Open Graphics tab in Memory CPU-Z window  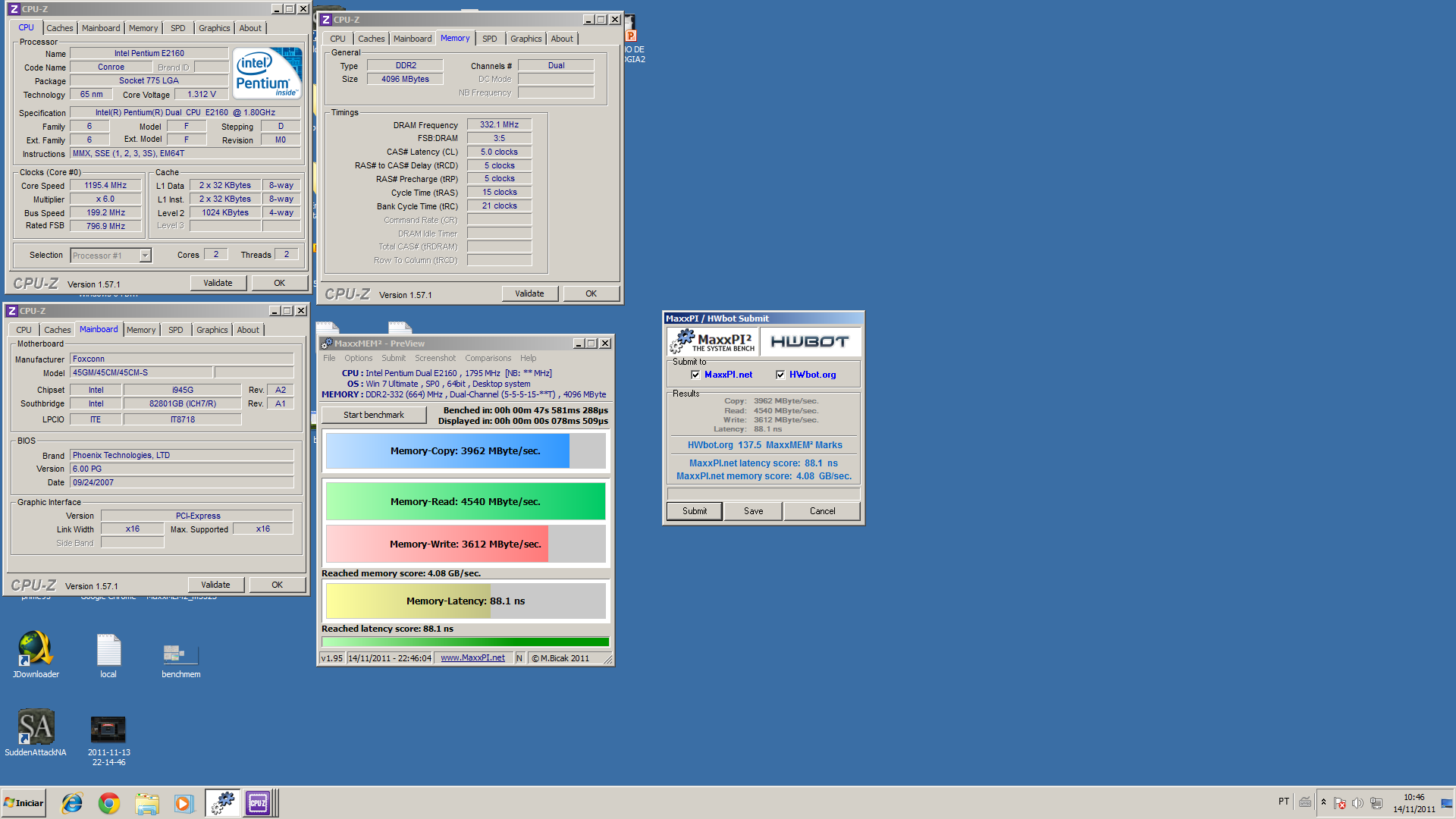click(526, 39)
